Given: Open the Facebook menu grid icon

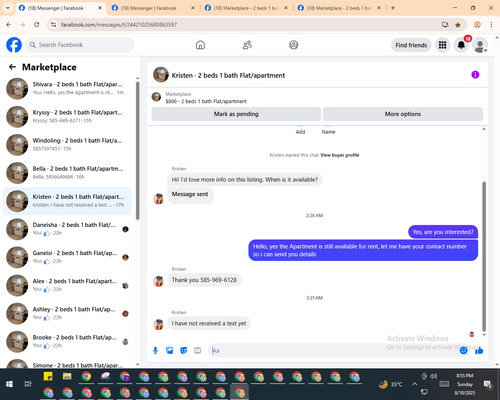Looking at the screenshot, I should click(442, 45).
